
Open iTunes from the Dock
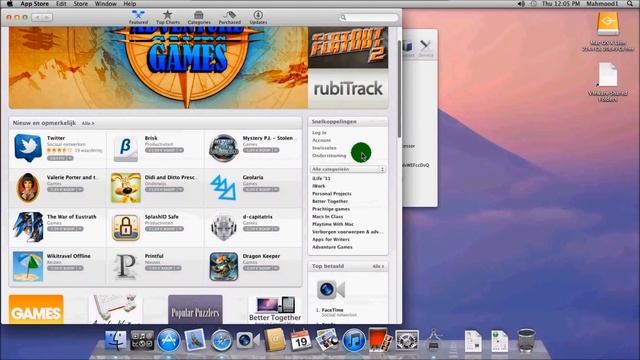(x=353, y=340)
